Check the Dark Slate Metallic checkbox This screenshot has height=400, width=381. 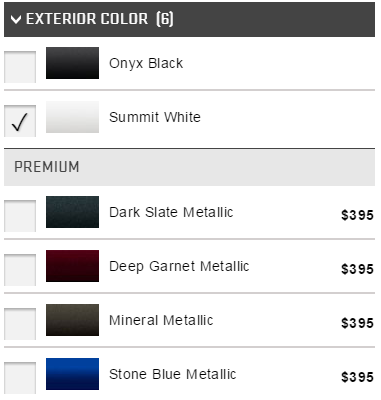[x=20, y=216]
